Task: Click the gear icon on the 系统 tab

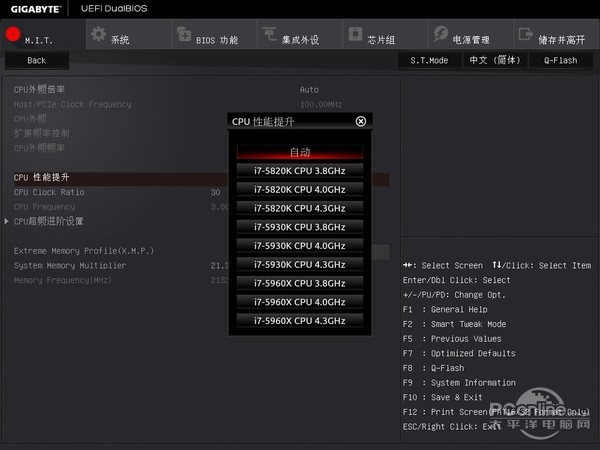Action: pos(99,34)
